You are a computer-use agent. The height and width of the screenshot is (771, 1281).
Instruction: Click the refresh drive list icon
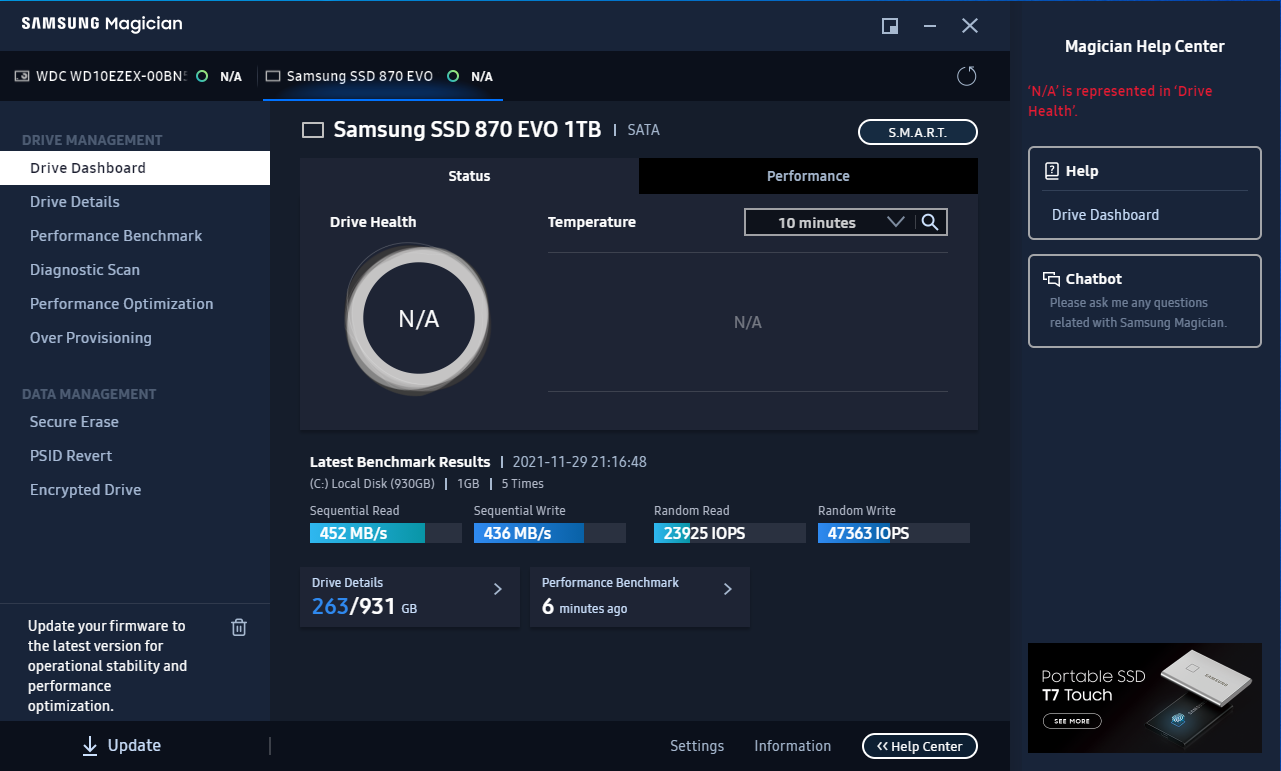click(966, 76)
